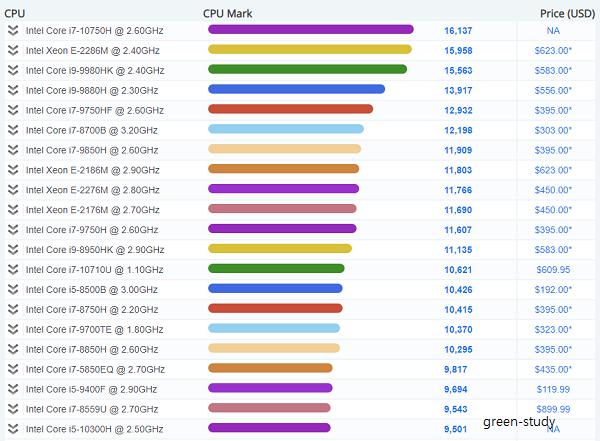Expand the Intel Core i9-9880H row chevron

13,90
